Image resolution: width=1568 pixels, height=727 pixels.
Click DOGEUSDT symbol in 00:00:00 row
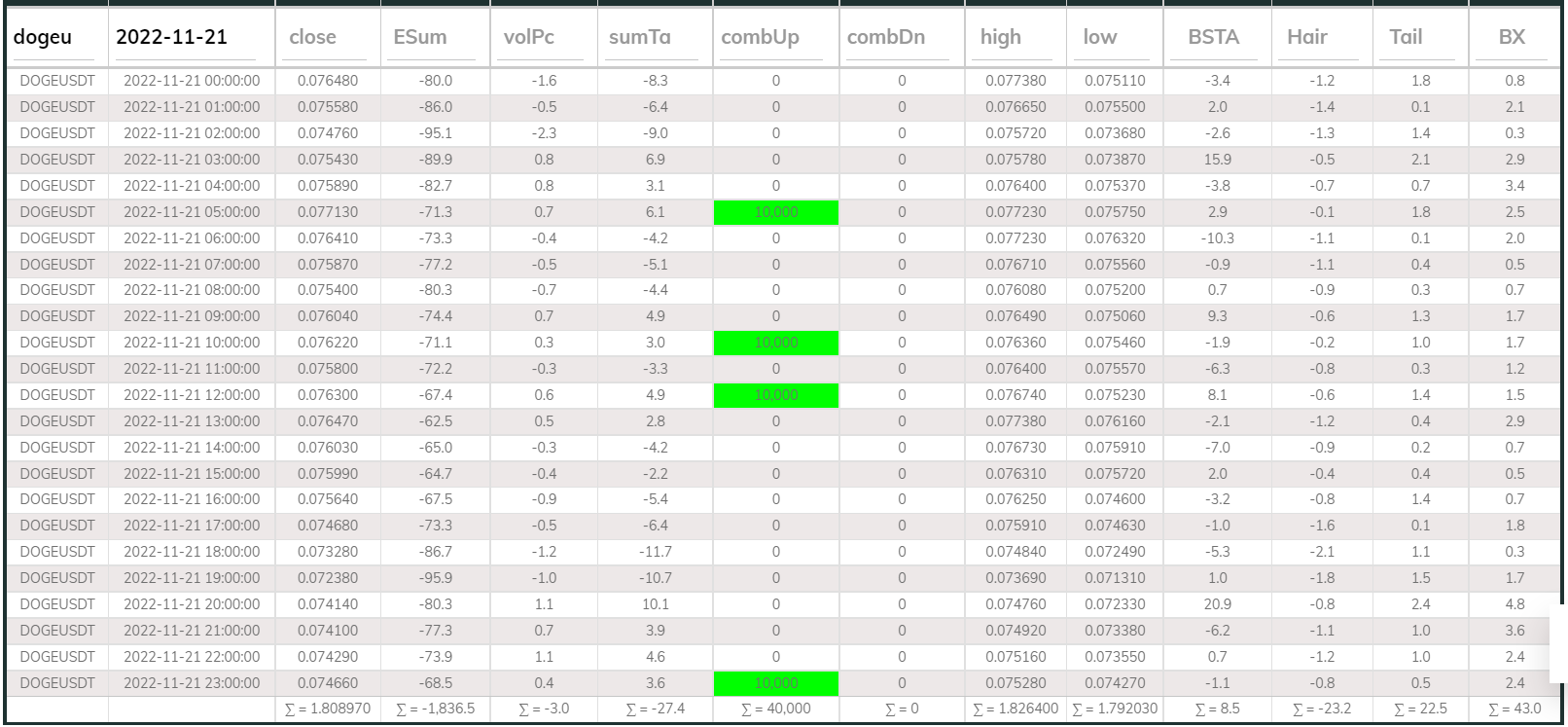pyautogui.click(x=57, y=81)
